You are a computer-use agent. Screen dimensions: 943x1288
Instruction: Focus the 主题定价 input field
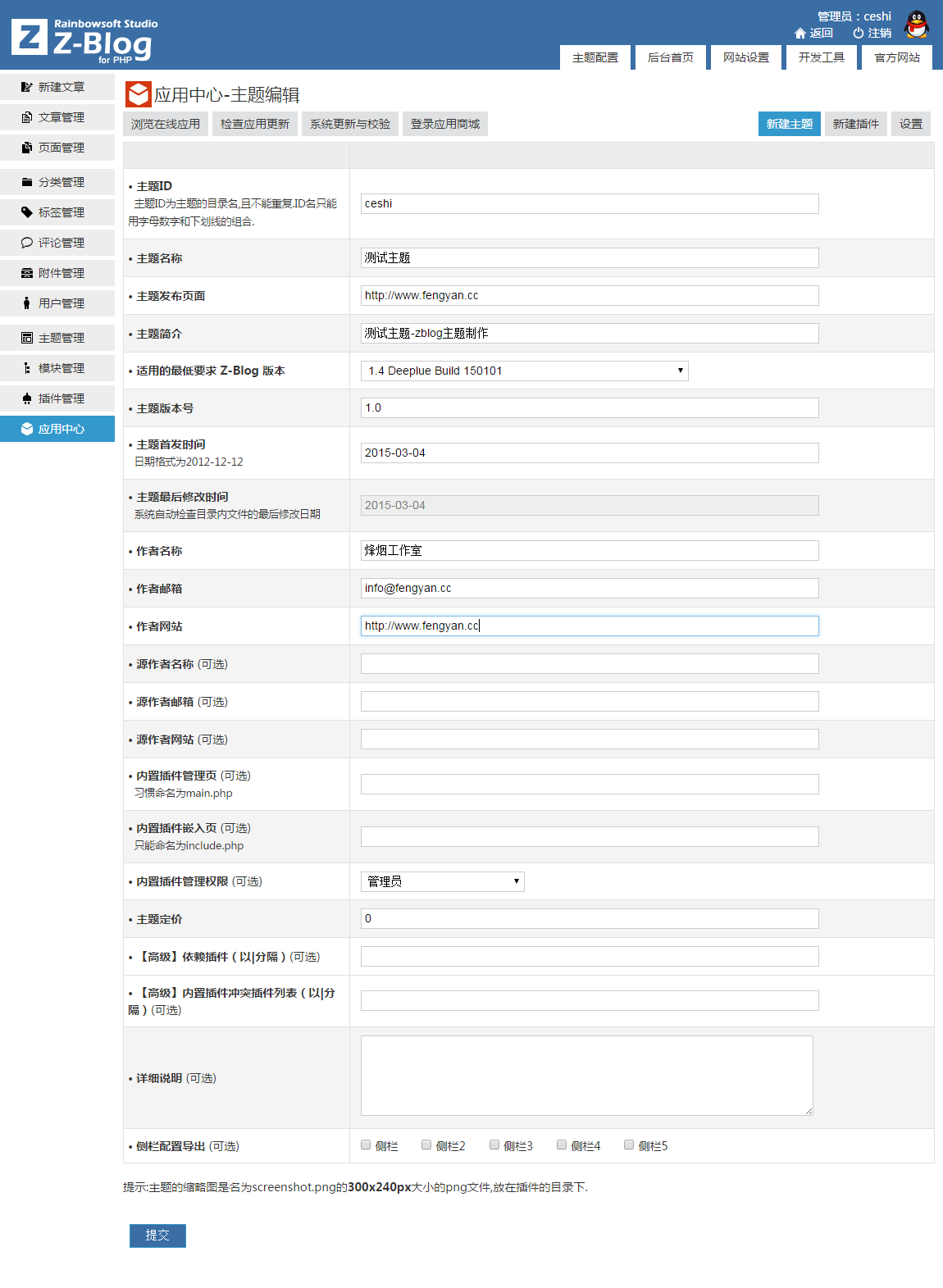(x=590, y=918)
